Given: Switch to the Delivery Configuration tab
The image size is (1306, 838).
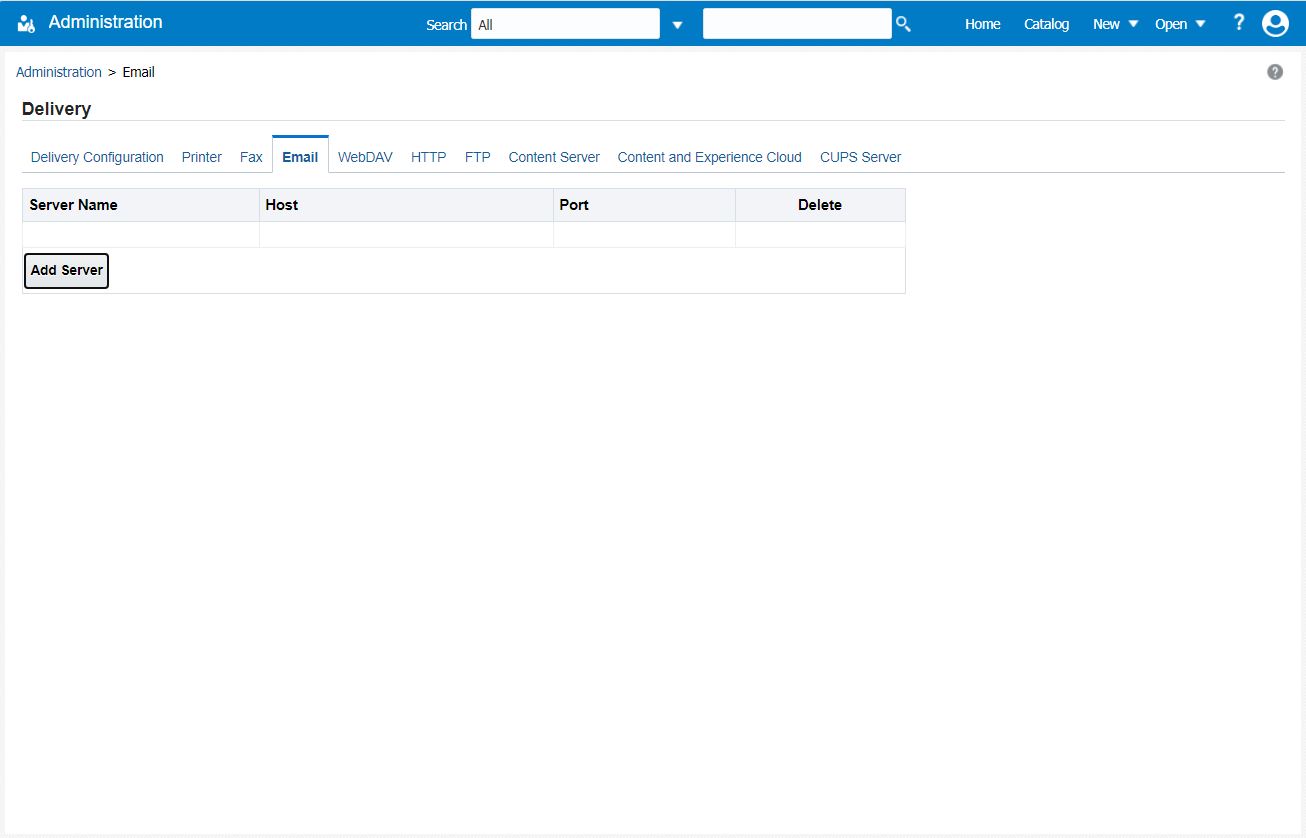Looking at the screenshot, I should click(97, 157).
